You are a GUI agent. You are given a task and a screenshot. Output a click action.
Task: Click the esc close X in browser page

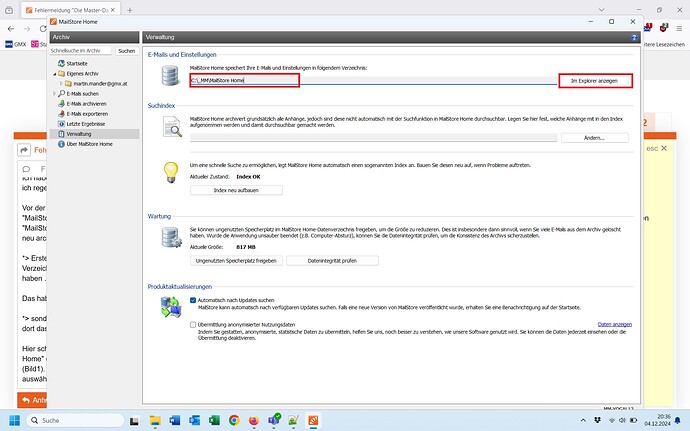pyautogui.click(x=664, y=148)
